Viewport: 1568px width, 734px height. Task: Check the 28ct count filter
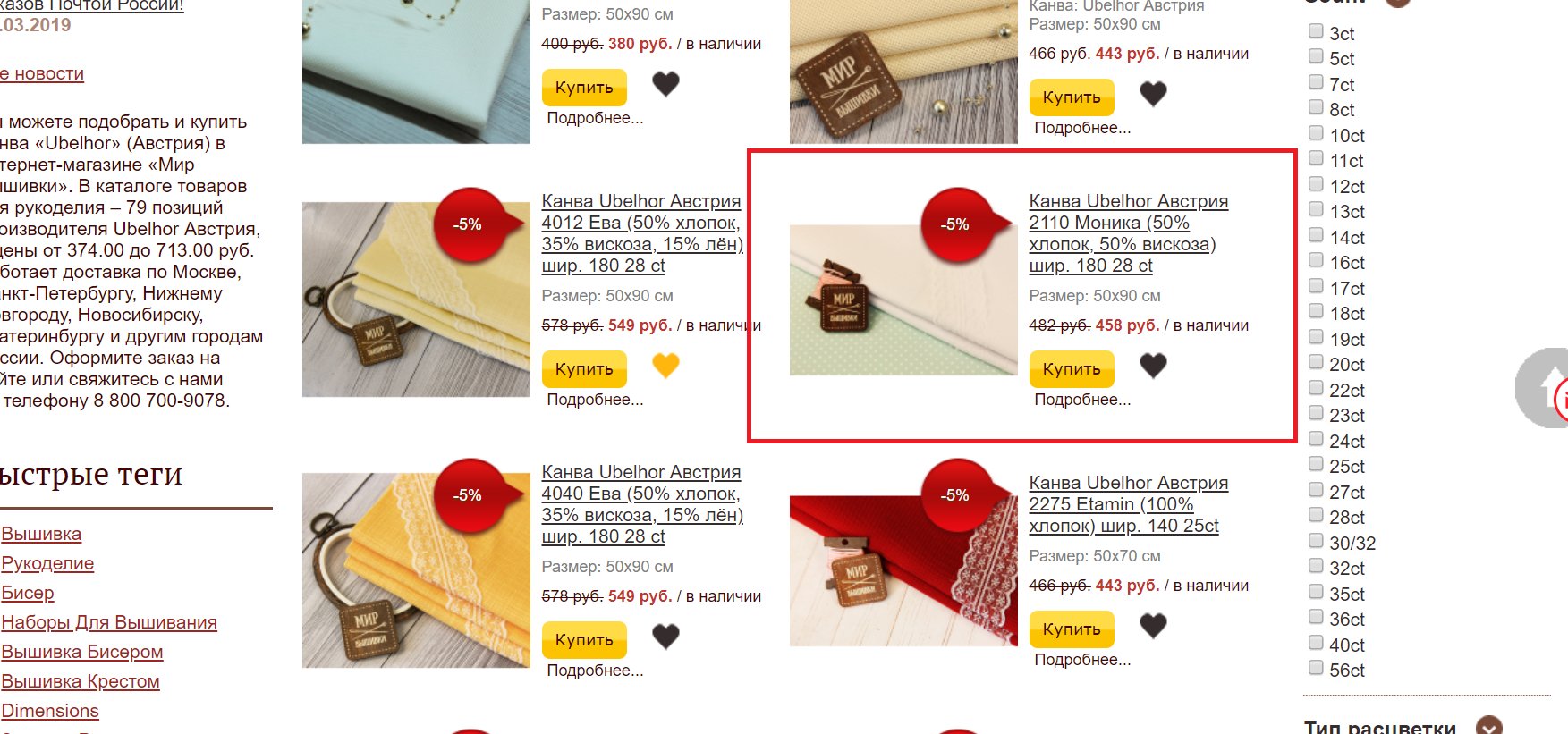1316,515
